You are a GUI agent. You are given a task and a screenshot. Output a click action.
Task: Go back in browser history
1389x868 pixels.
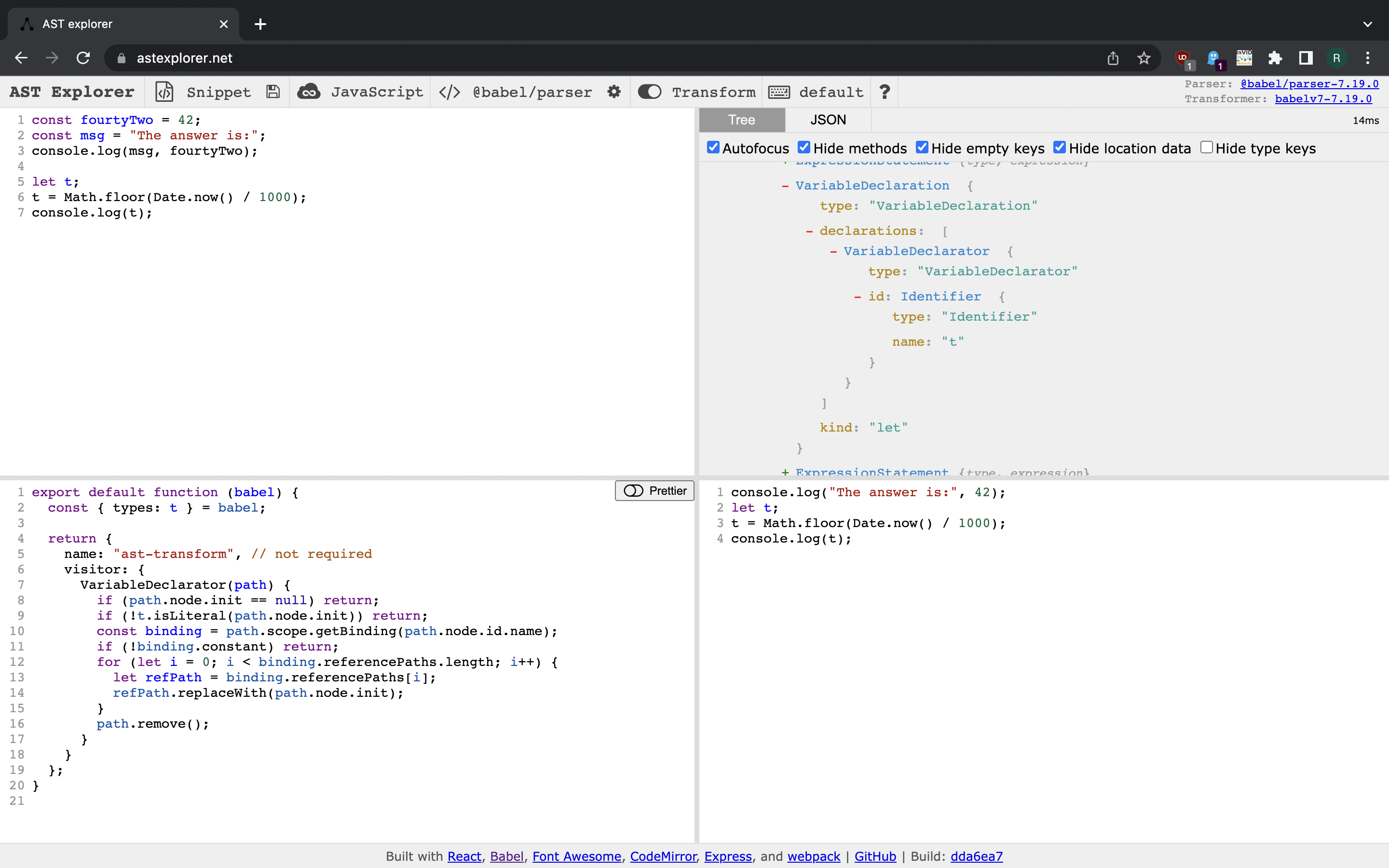21,58
